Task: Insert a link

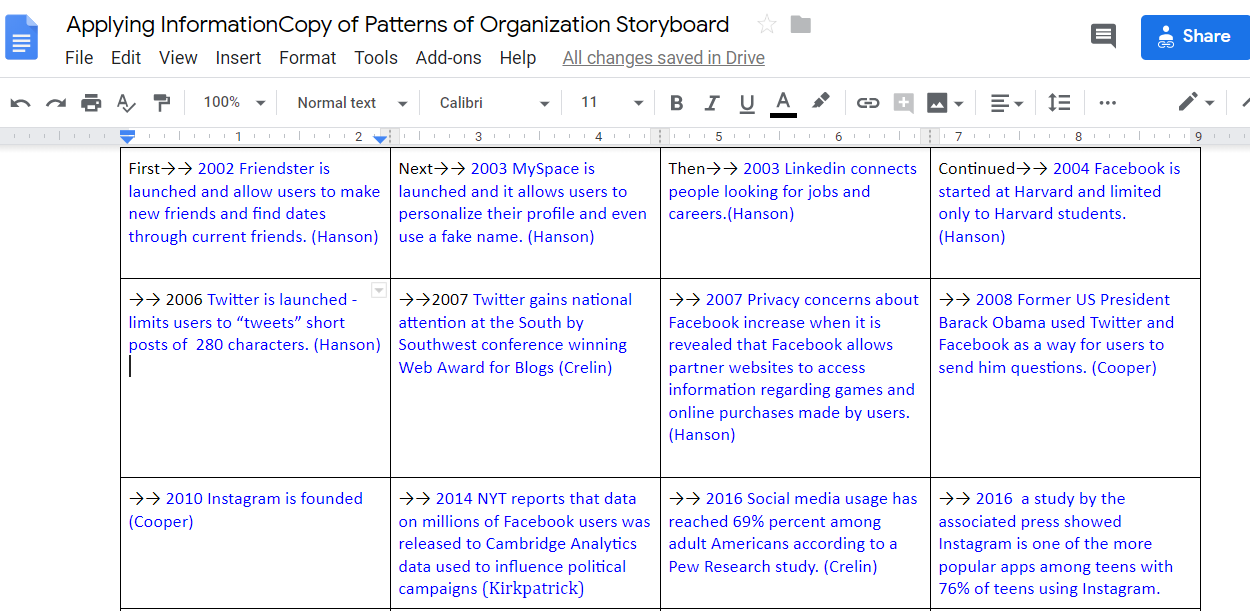Action: tap(868, 102)
